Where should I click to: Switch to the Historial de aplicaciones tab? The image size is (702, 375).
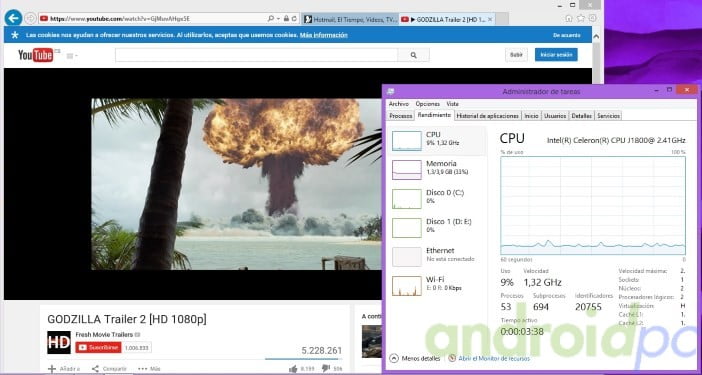coord(488,116)
